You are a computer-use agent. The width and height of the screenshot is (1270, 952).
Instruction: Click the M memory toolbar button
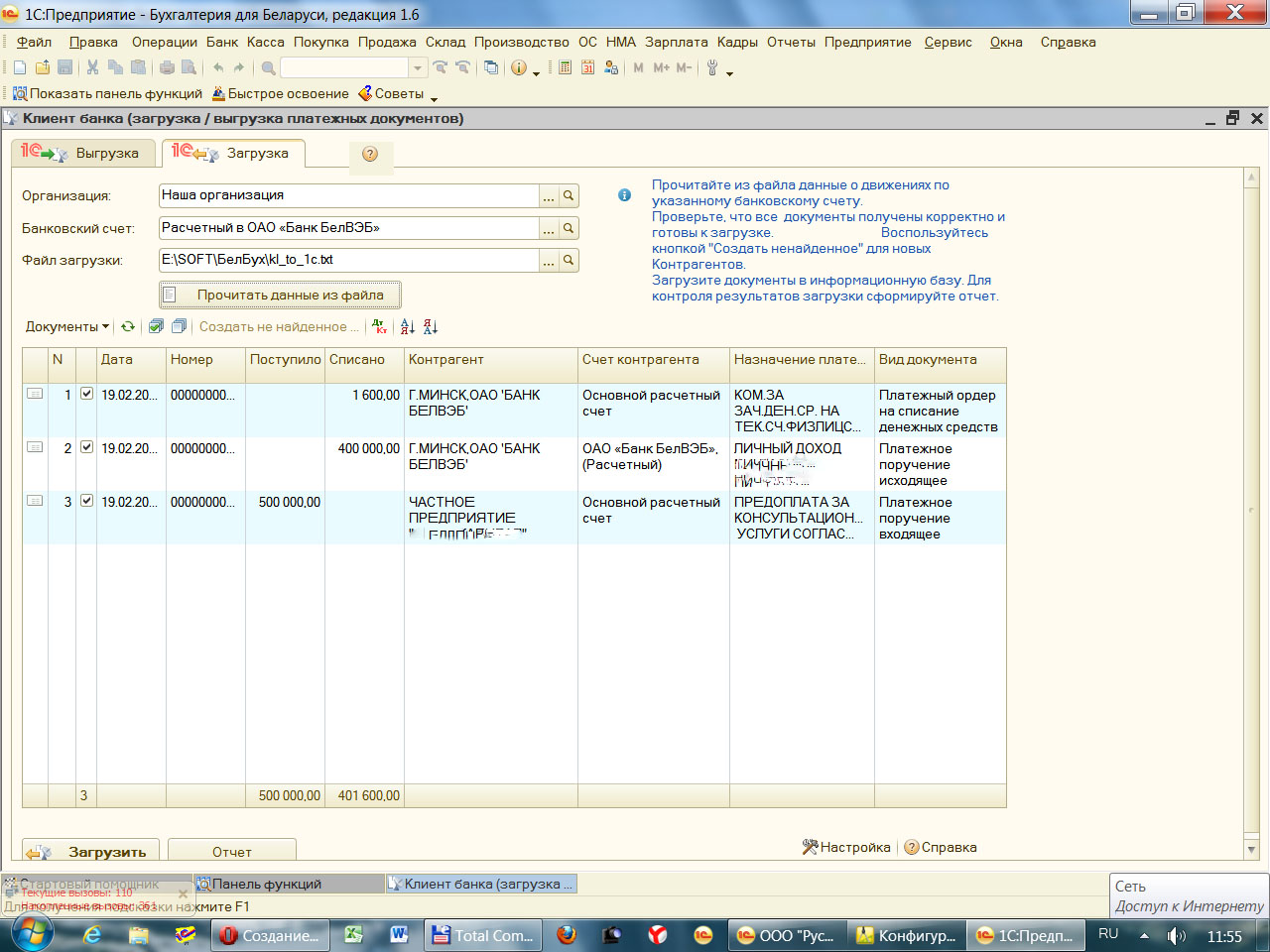click(638, 67)
